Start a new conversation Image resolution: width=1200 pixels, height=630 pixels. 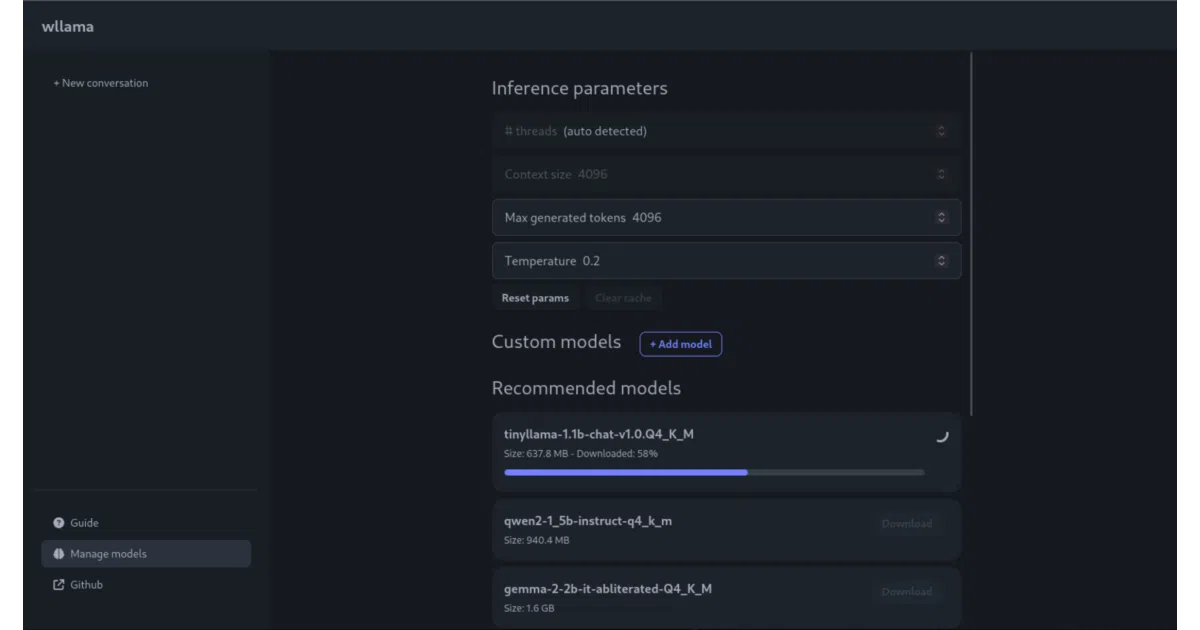(101, 83)
